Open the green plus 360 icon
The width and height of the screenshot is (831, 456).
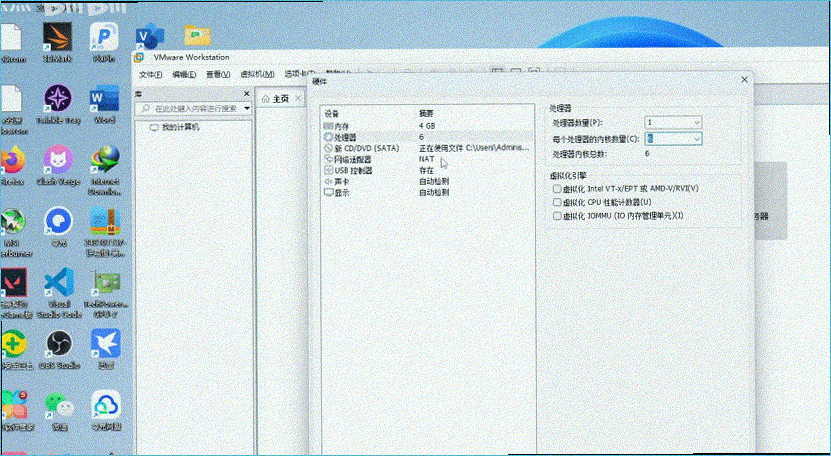click(14, 345)
